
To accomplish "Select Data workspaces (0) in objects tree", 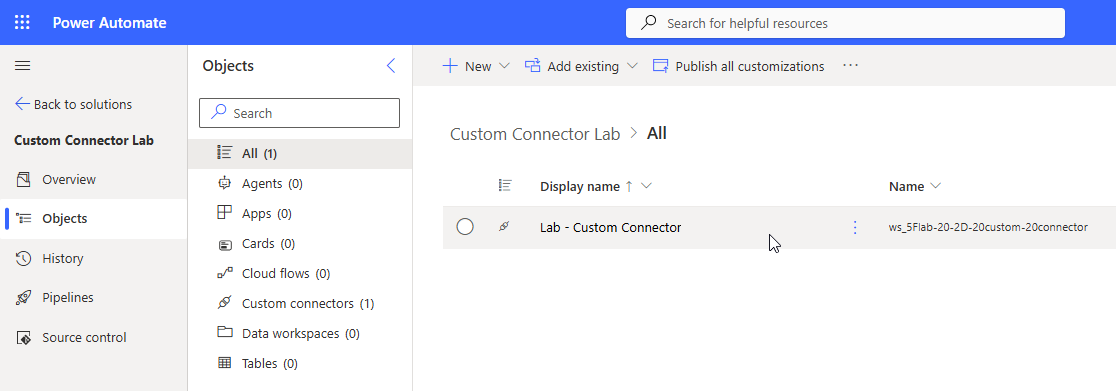I will click(x=300, y=333).
